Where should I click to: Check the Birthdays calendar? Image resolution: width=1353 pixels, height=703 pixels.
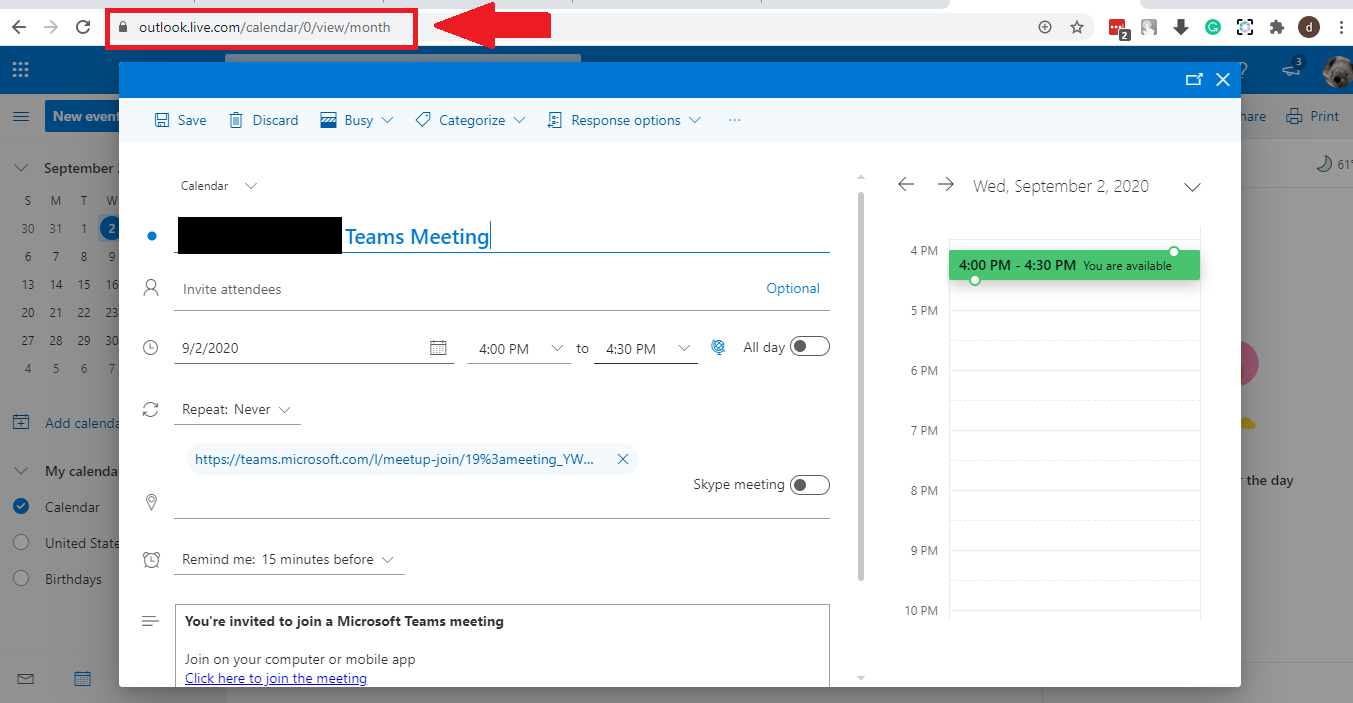pyautogui.click(x=21, y=578)
